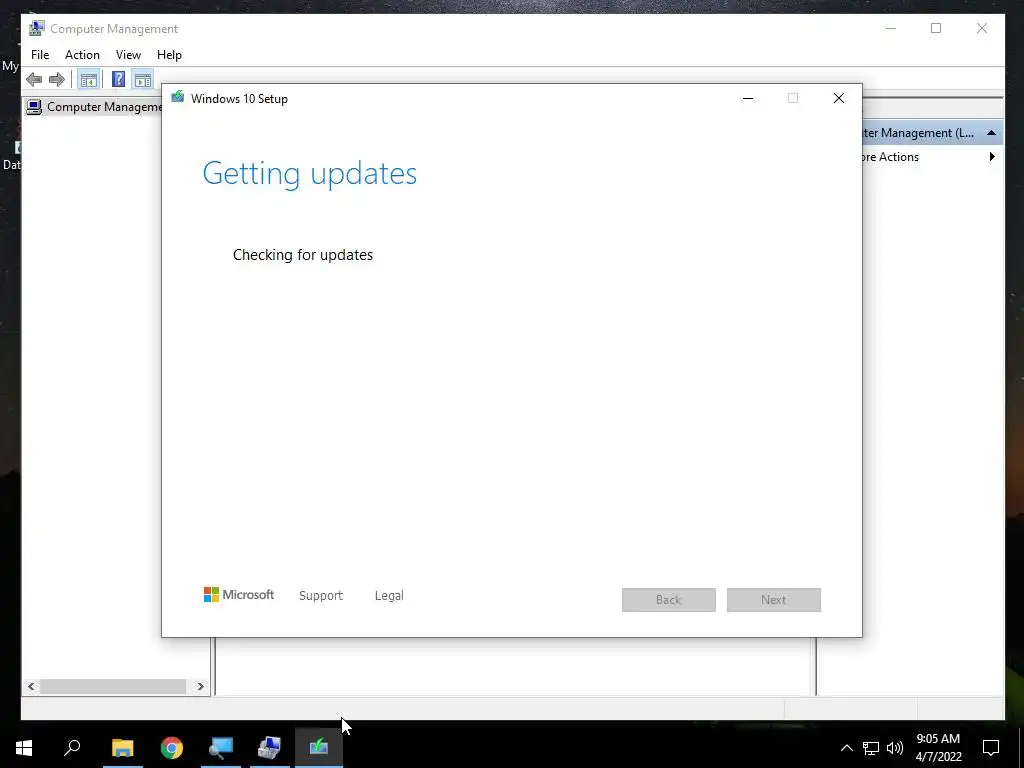Click the Next button in Windows 10 Setup
The width and height of the screenshot is (1024, 768).
[x=773, y=600]
